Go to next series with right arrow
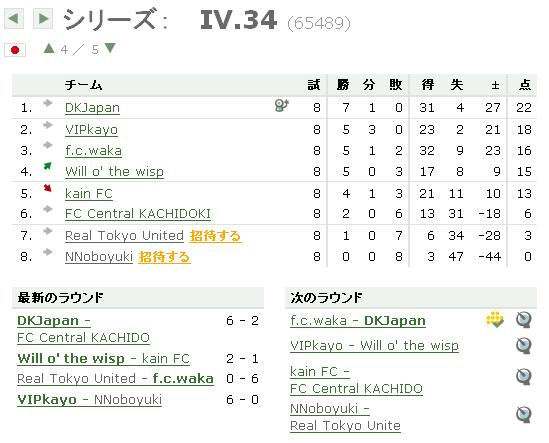Image resolution: width=549 pixels, height=443 pixels. (43, 18)
